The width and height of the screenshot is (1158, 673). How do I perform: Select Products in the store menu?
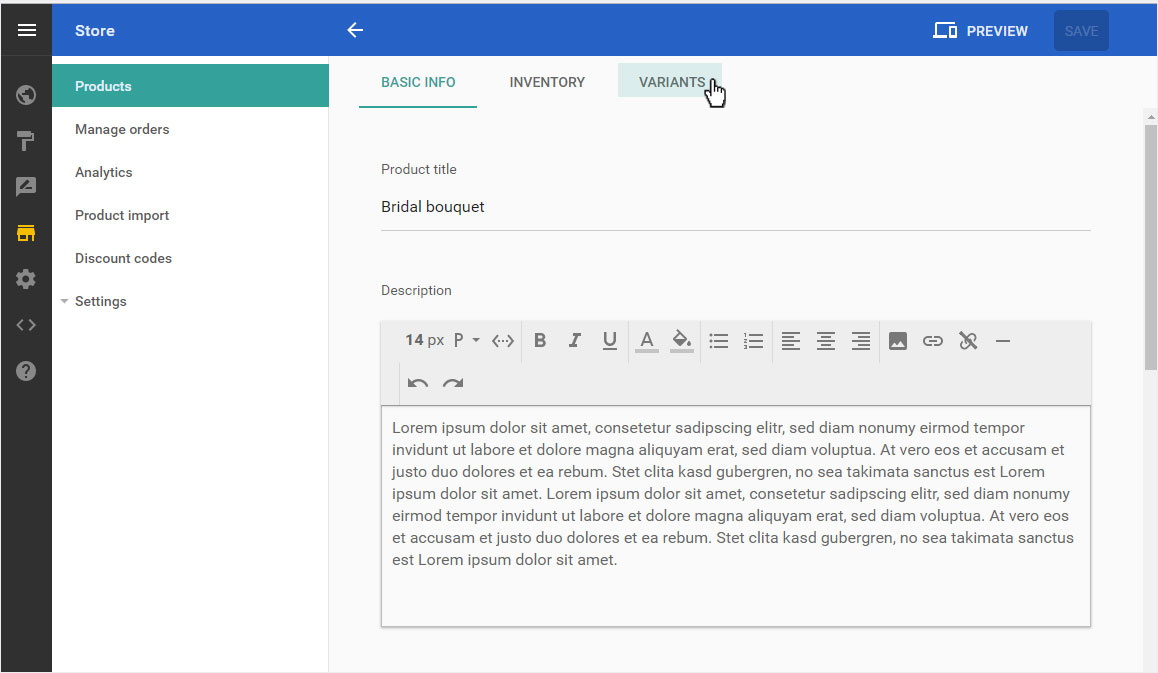(x=191, y=86)
